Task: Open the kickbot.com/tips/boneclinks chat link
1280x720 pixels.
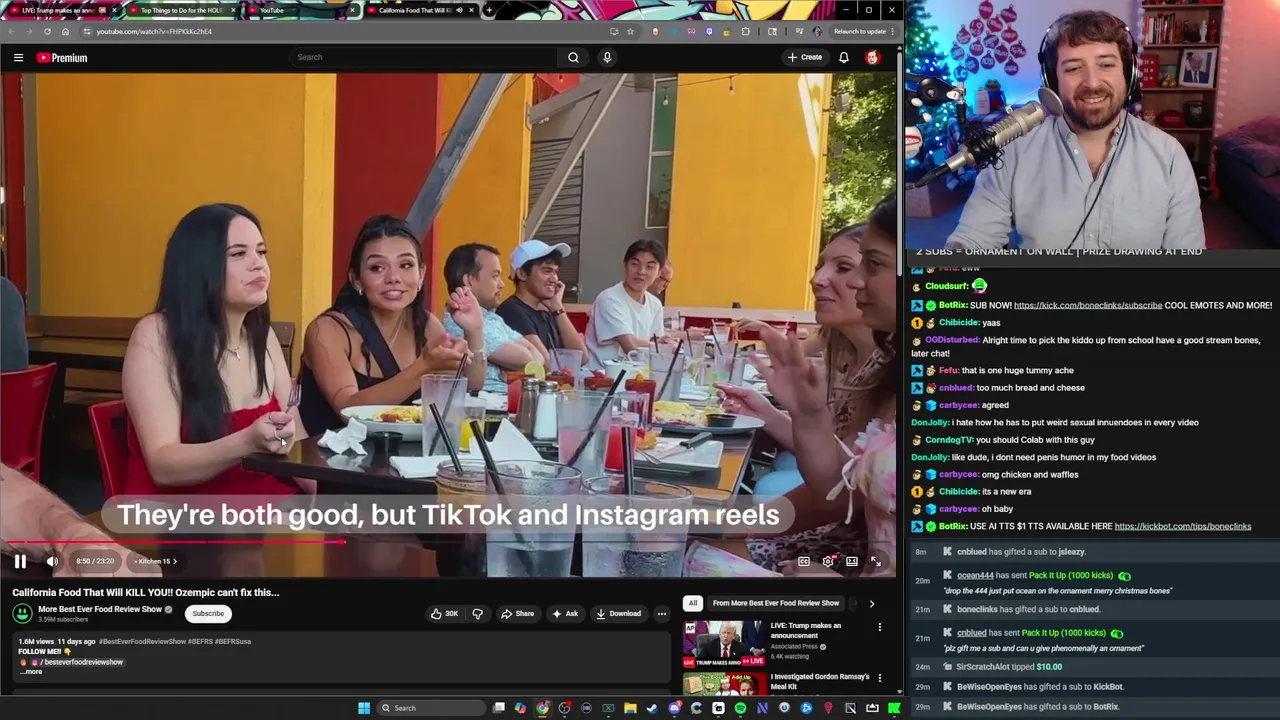Action: tap(1183, 526)
